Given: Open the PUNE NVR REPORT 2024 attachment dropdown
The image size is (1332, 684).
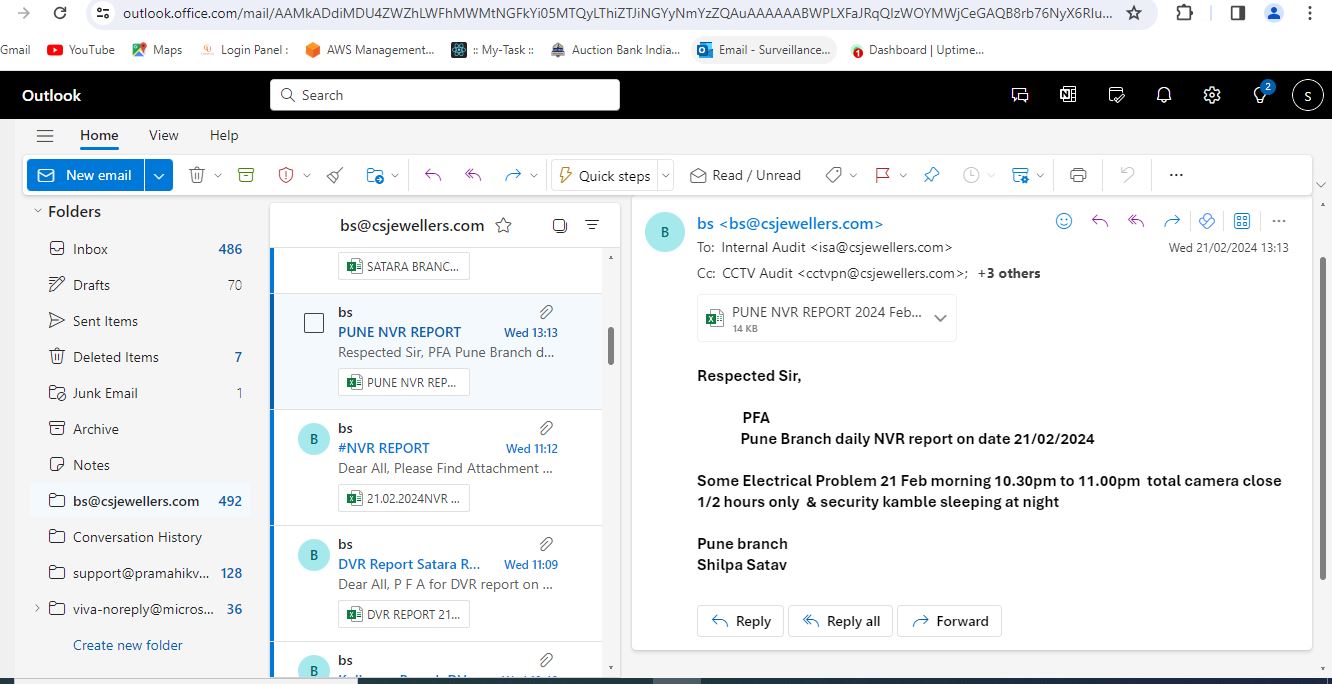Looking at the screenshot, I should [940, 318].
